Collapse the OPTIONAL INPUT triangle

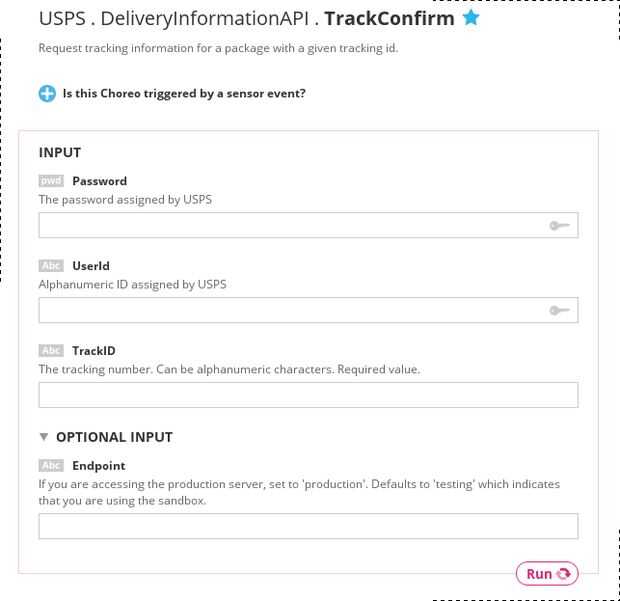44,437
